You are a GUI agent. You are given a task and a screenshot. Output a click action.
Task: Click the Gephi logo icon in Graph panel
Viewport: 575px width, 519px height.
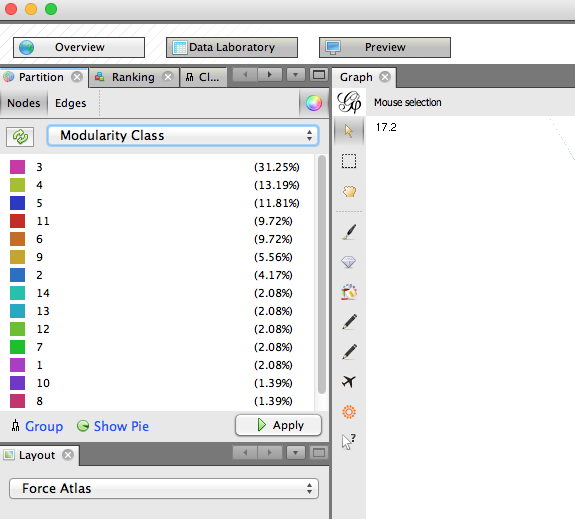[349, 102]
